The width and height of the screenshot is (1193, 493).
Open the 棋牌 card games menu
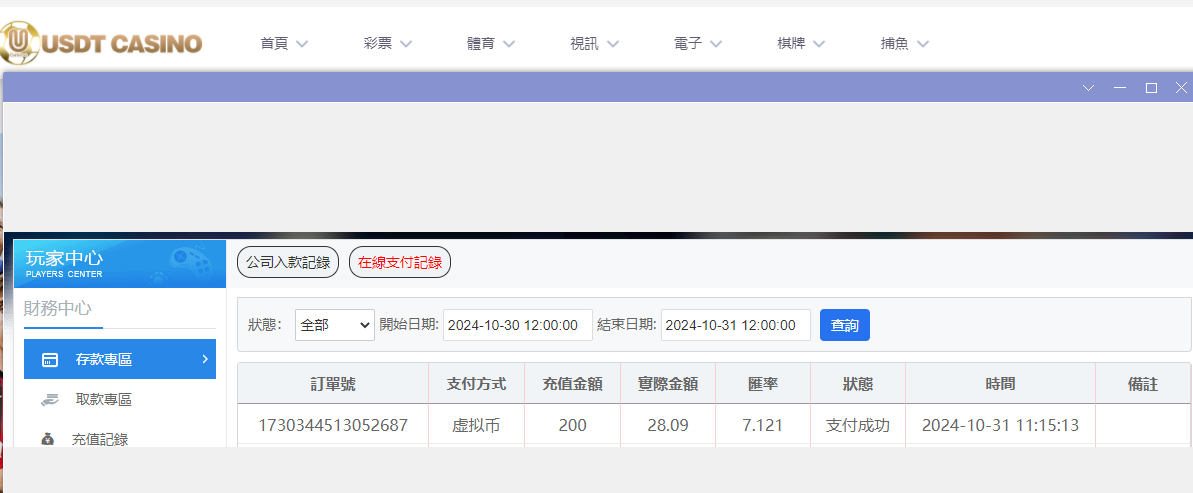click(x=801, y=44)
